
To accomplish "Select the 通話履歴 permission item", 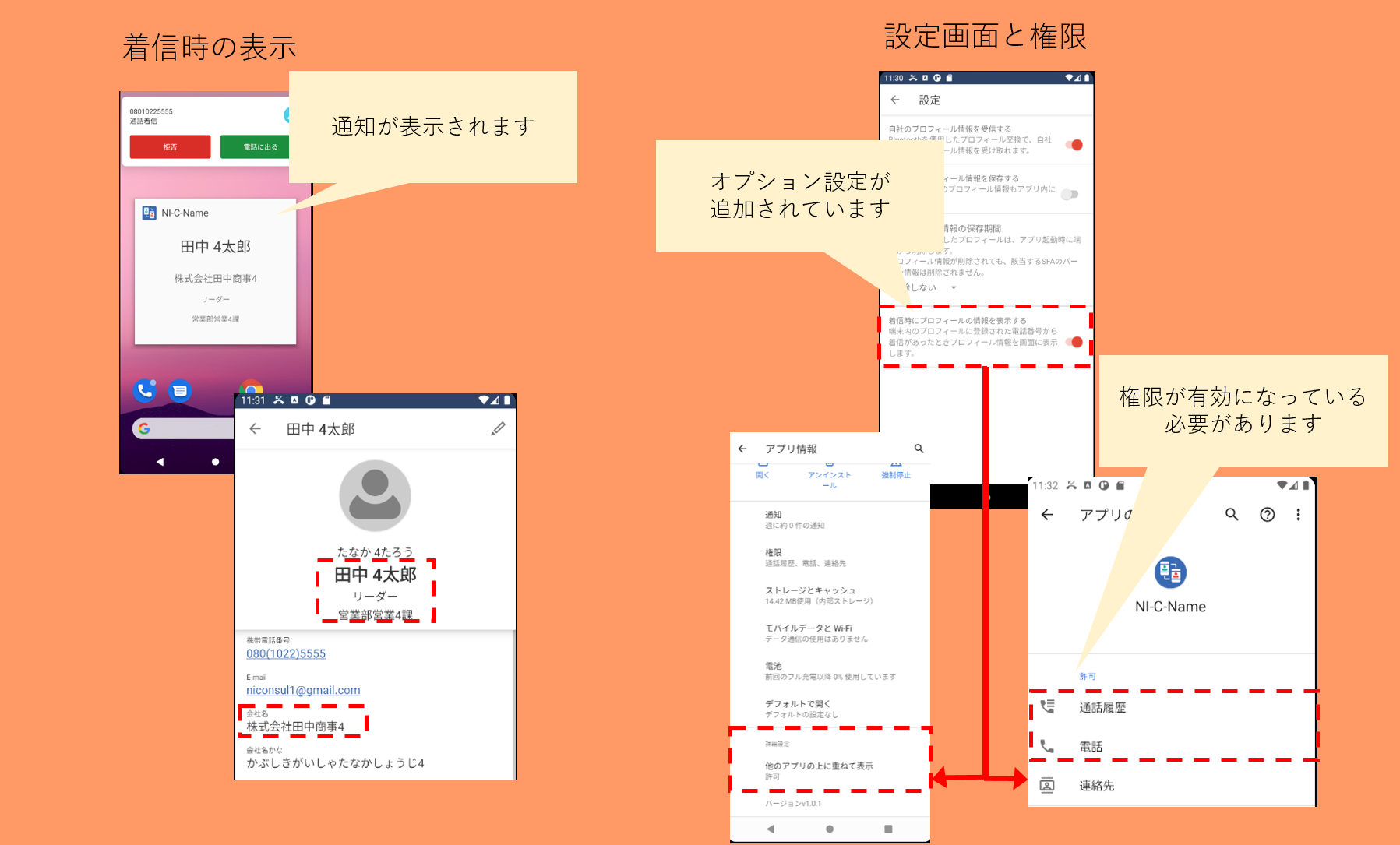I will 1102,707.
